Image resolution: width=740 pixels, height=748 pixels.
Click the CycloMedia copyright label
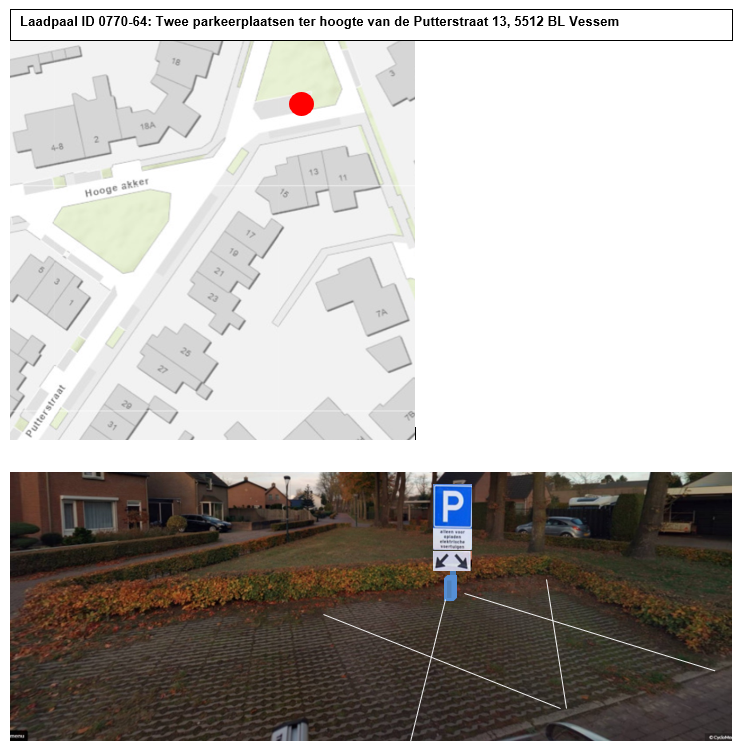[x=719, y=737]
